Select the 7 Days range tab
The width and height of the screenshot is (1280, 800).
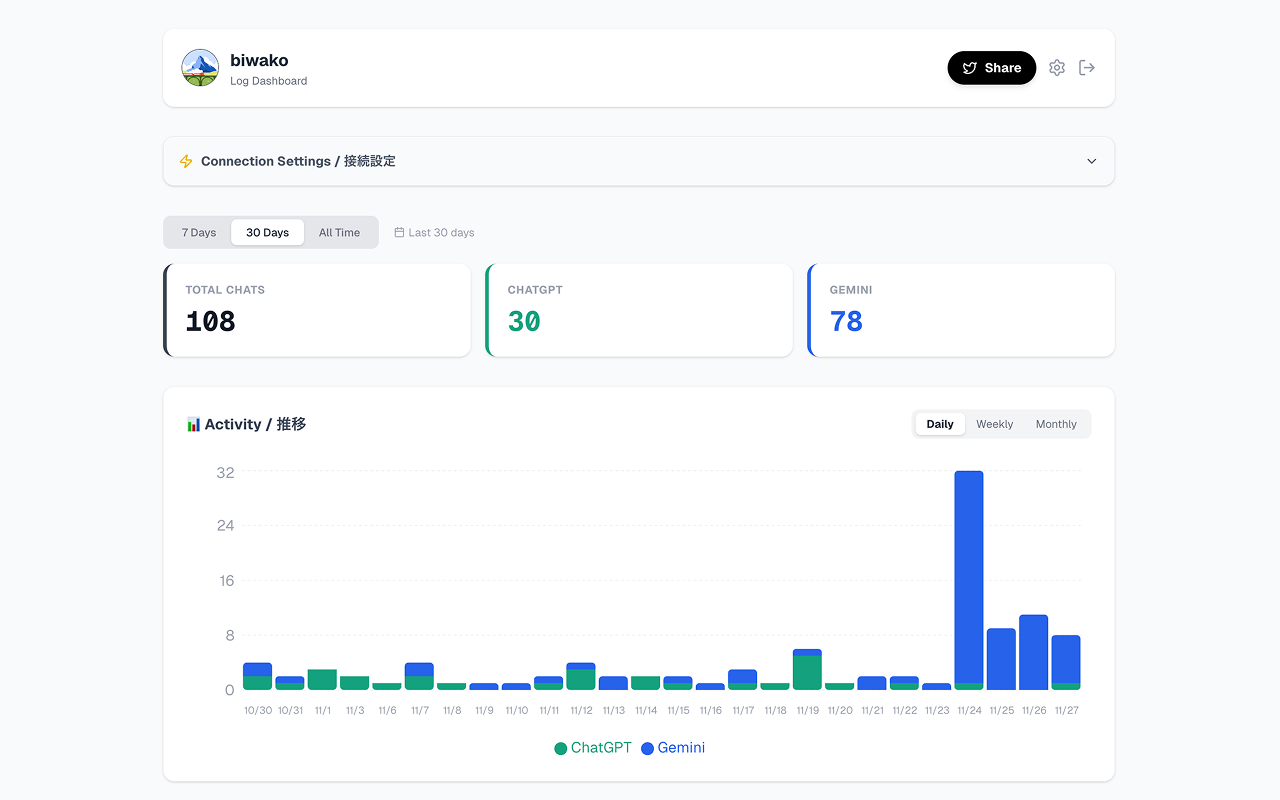[199, 232]
